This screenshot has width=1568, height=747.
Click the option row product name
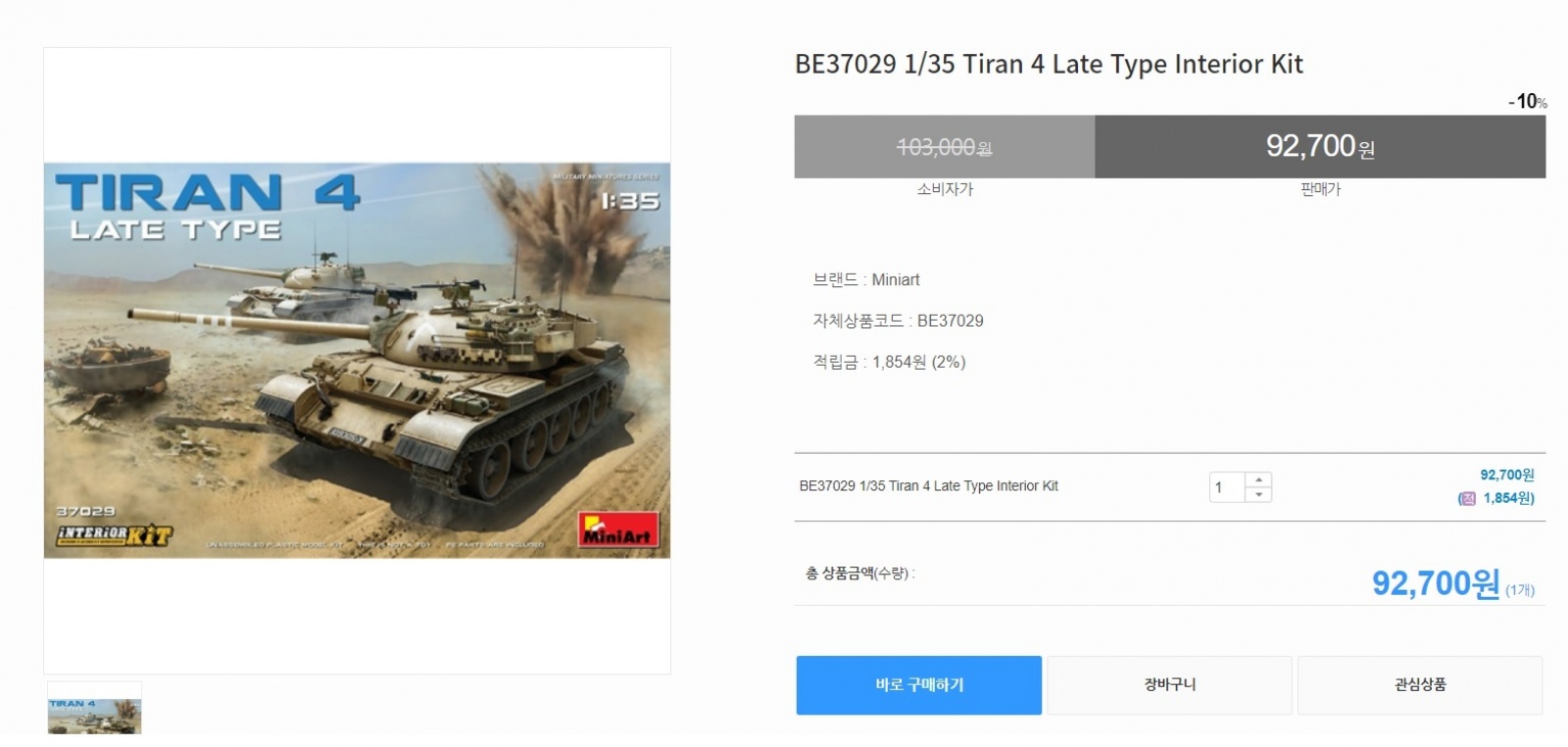click(x=928, y=486)
